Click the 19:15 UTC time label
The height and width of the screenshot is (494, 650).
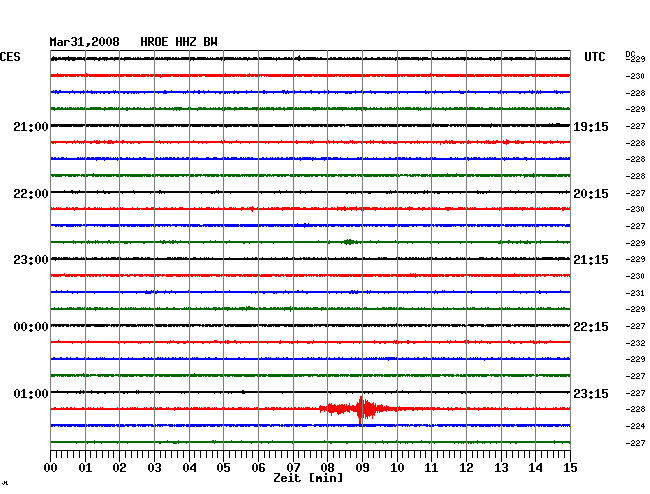(x=591, y=127)
